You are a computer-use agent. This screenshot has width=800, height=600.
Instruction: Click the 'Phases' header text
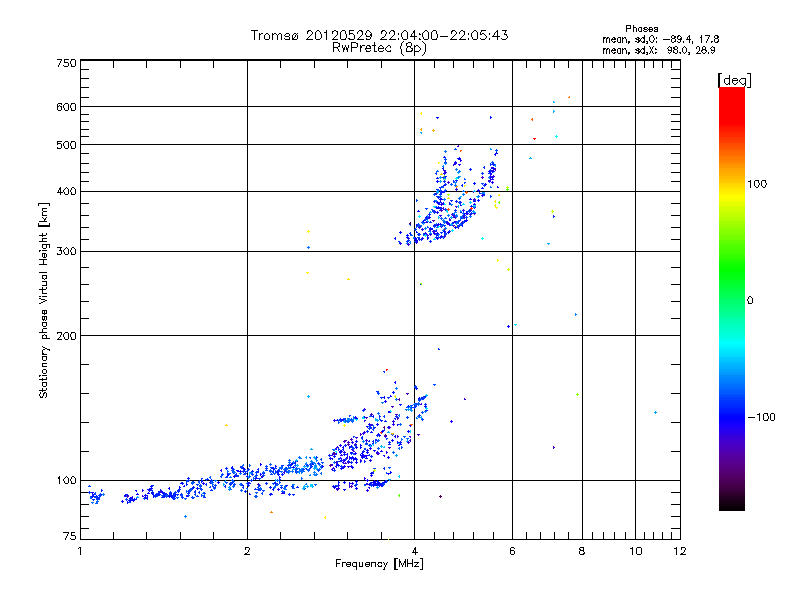coord(641,29)
